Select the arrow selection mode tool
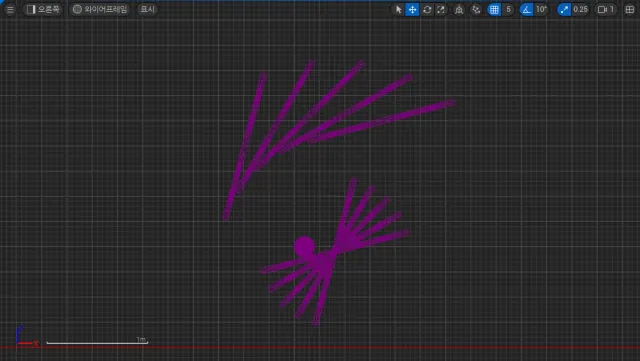This screenshot has height=361, width=640. (x=398, y=9)
